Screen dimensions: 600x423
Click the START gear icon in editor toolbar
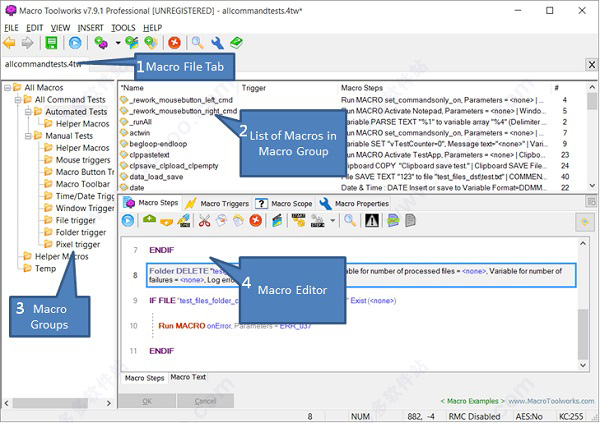coord(298,220)
